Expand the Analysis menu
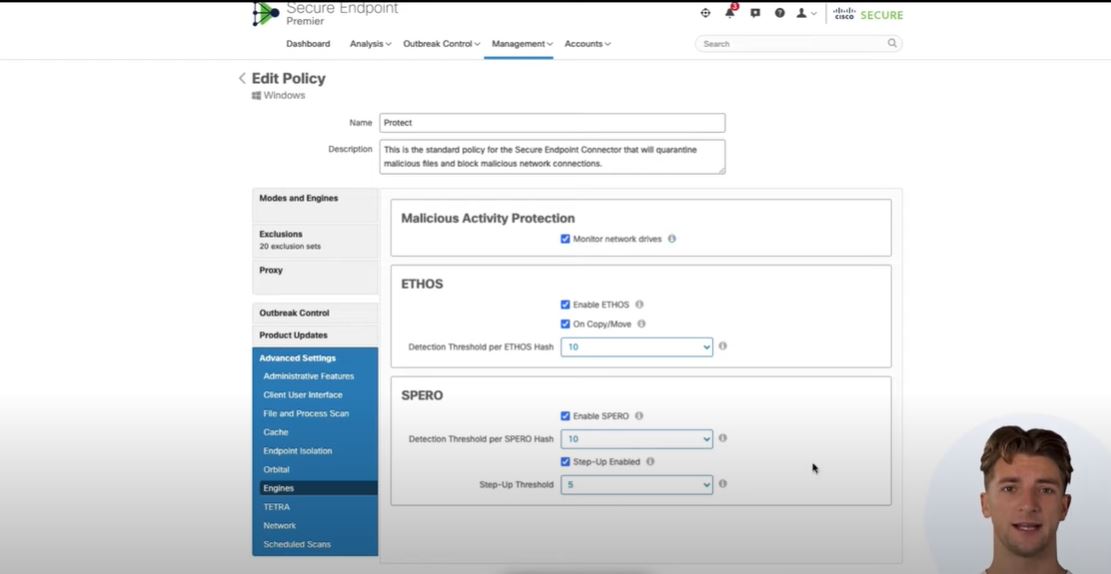1111x574 pixels. [371, 44]
